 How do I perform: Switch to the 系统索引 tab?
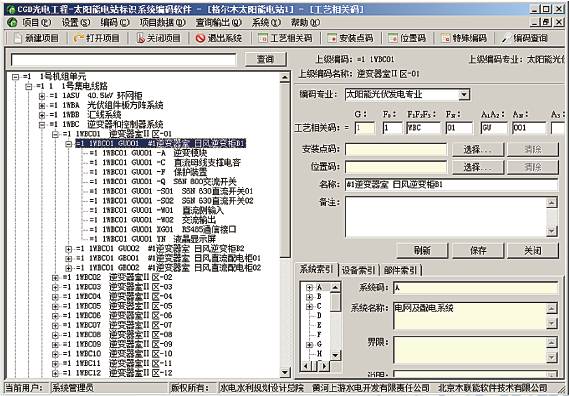(316, 270)
